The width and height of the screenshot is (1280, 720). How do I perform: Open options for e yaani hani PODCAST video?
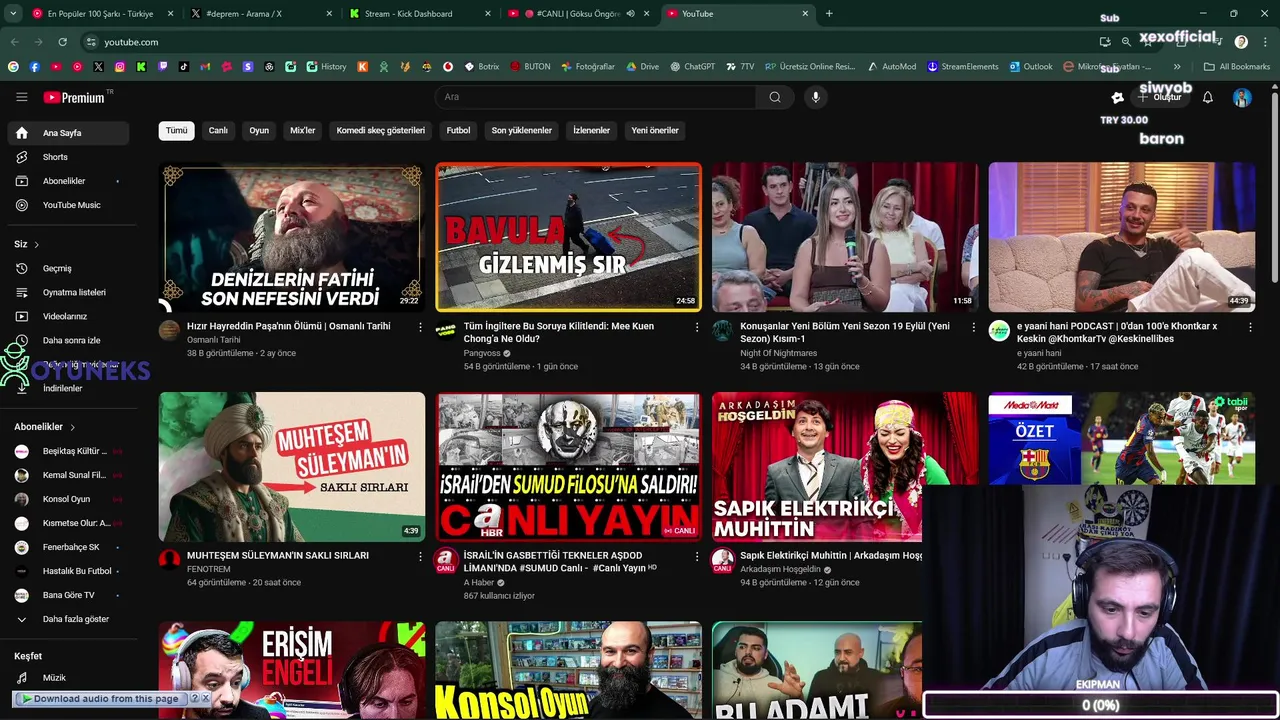pyautogui.click(x=1250, y=327)
